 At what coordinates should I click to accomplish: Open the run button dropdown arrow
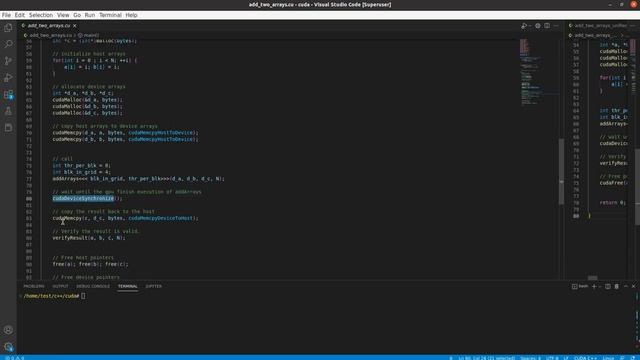tap(530, 26)
